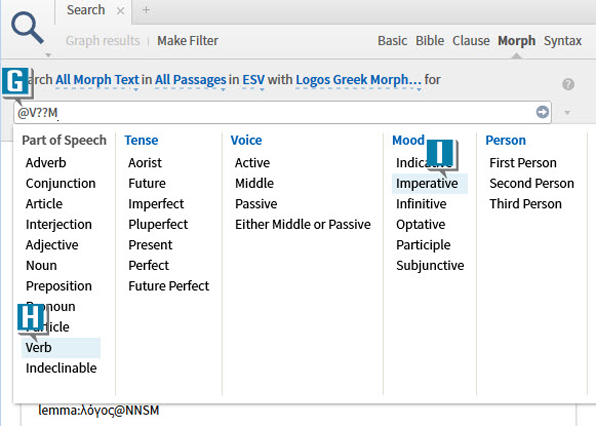Select Verb part of speech
The width and height of the screenshot is (596, 426).
pyautogui.click(x=61, y=348)
